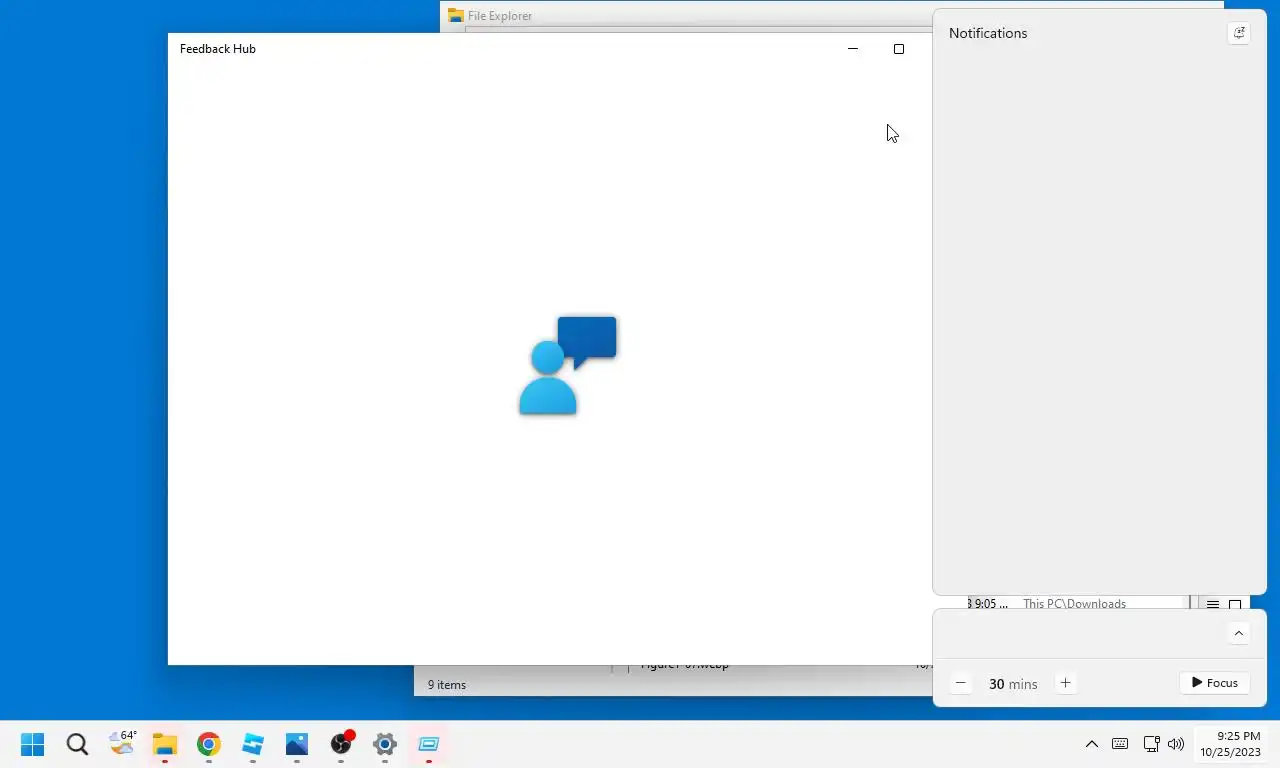This screenshot has width=1280, height=768.
Task: Open the Photos app taskbar icon
Action: [x=297, y=744]
